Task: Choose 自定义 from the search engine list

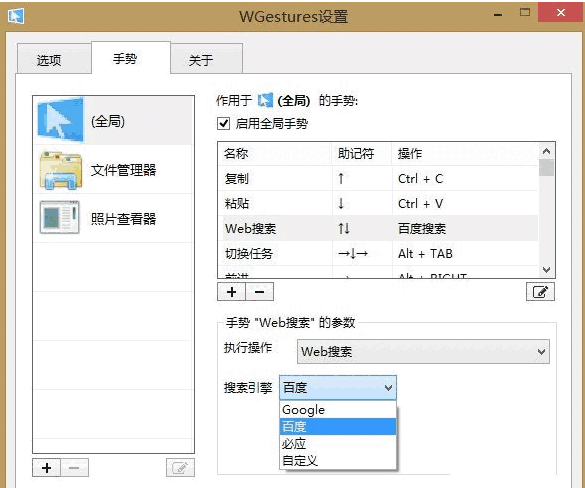Action: [x=338, y=460]
